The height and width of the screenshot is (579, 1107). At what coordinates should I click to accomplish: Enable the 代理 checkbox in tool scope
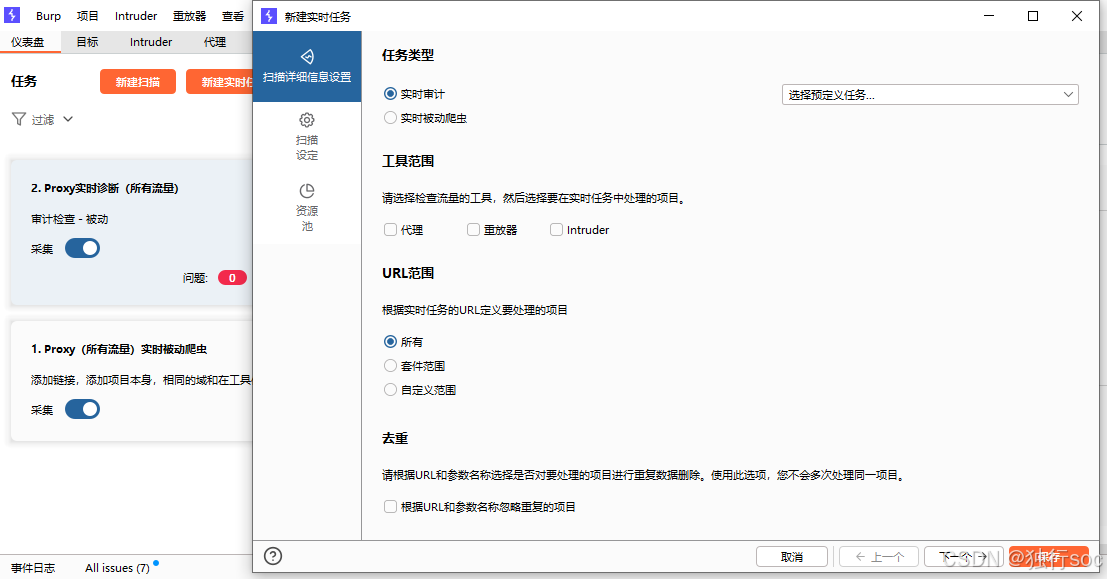pos(390,229)
